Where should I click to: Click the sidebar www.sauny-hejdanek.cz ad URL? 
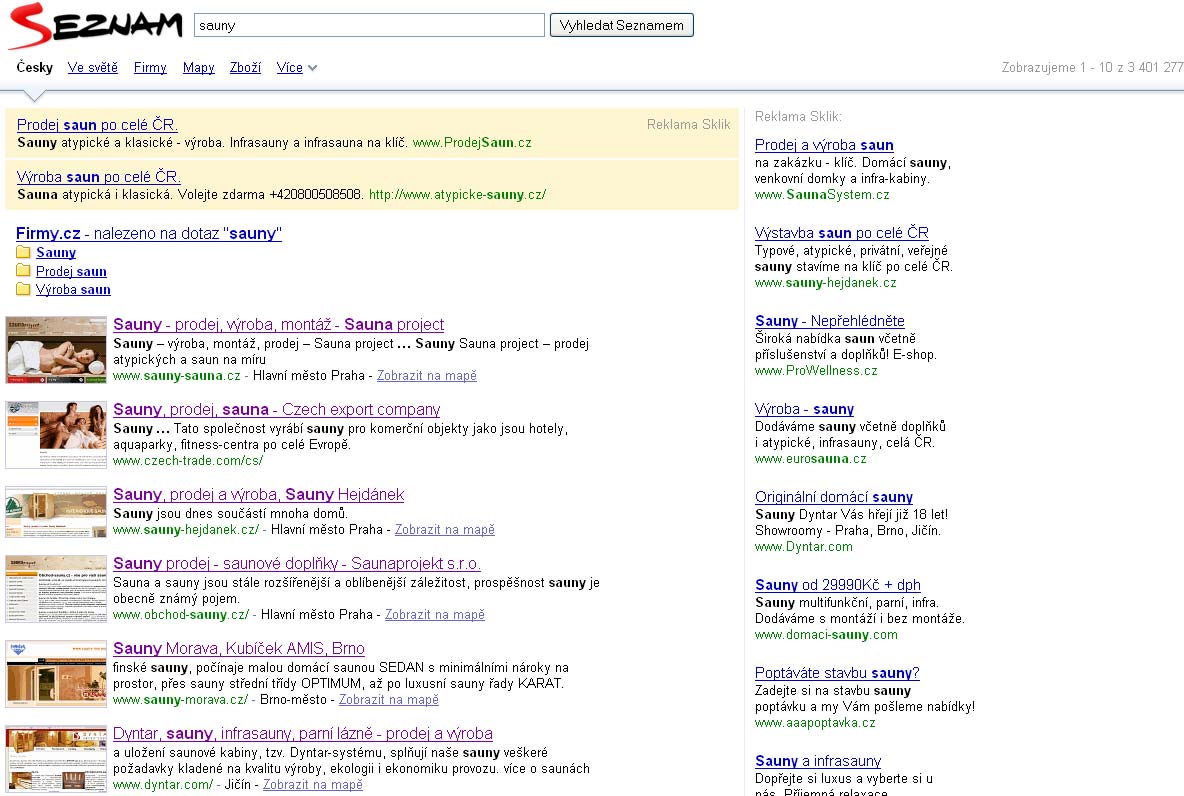pos(826,282)
